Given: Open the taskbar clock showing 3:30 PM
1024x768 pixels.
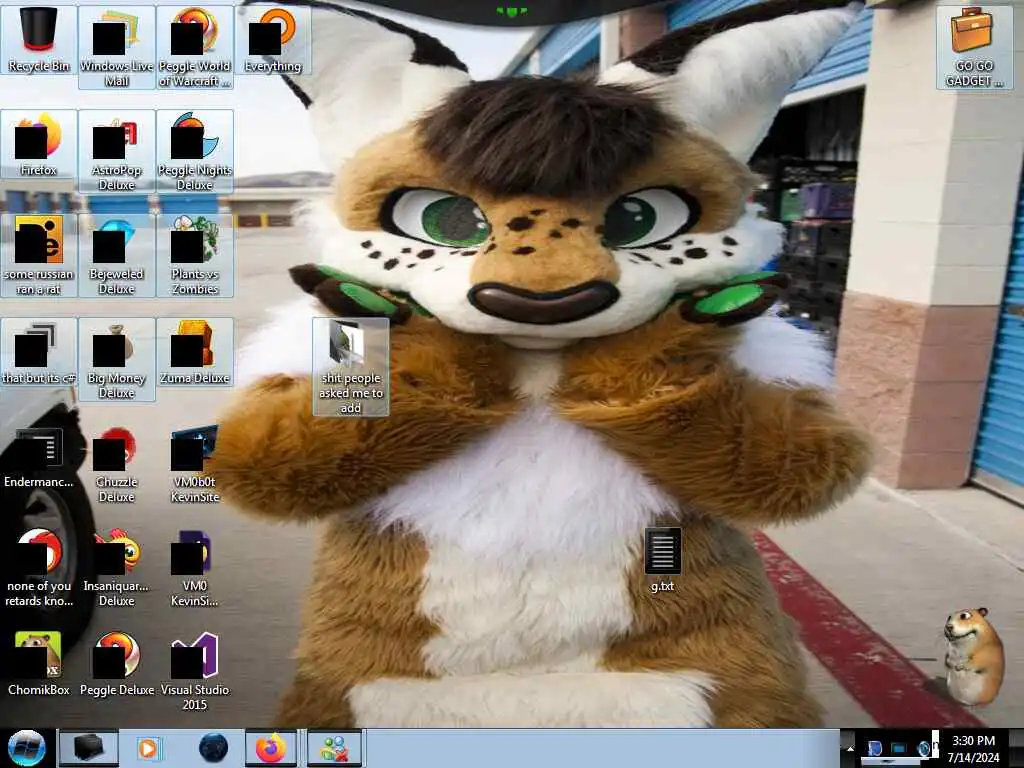Looking at the screenshot, I should 973,748.
